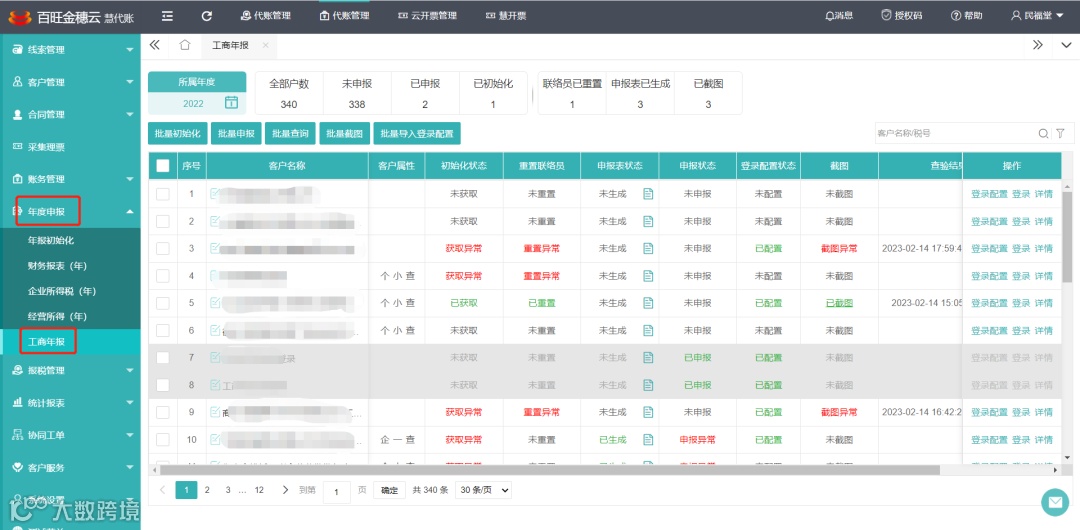Check the checkbox for row 2
1080x530 pixels.
click(163, 221)
